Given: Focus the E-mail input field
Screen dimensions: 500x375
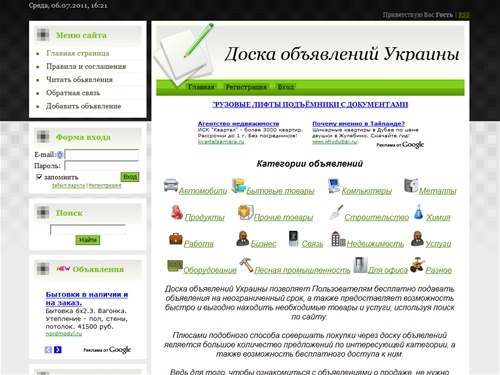Looking at the screenshot, I should point(102,154).
